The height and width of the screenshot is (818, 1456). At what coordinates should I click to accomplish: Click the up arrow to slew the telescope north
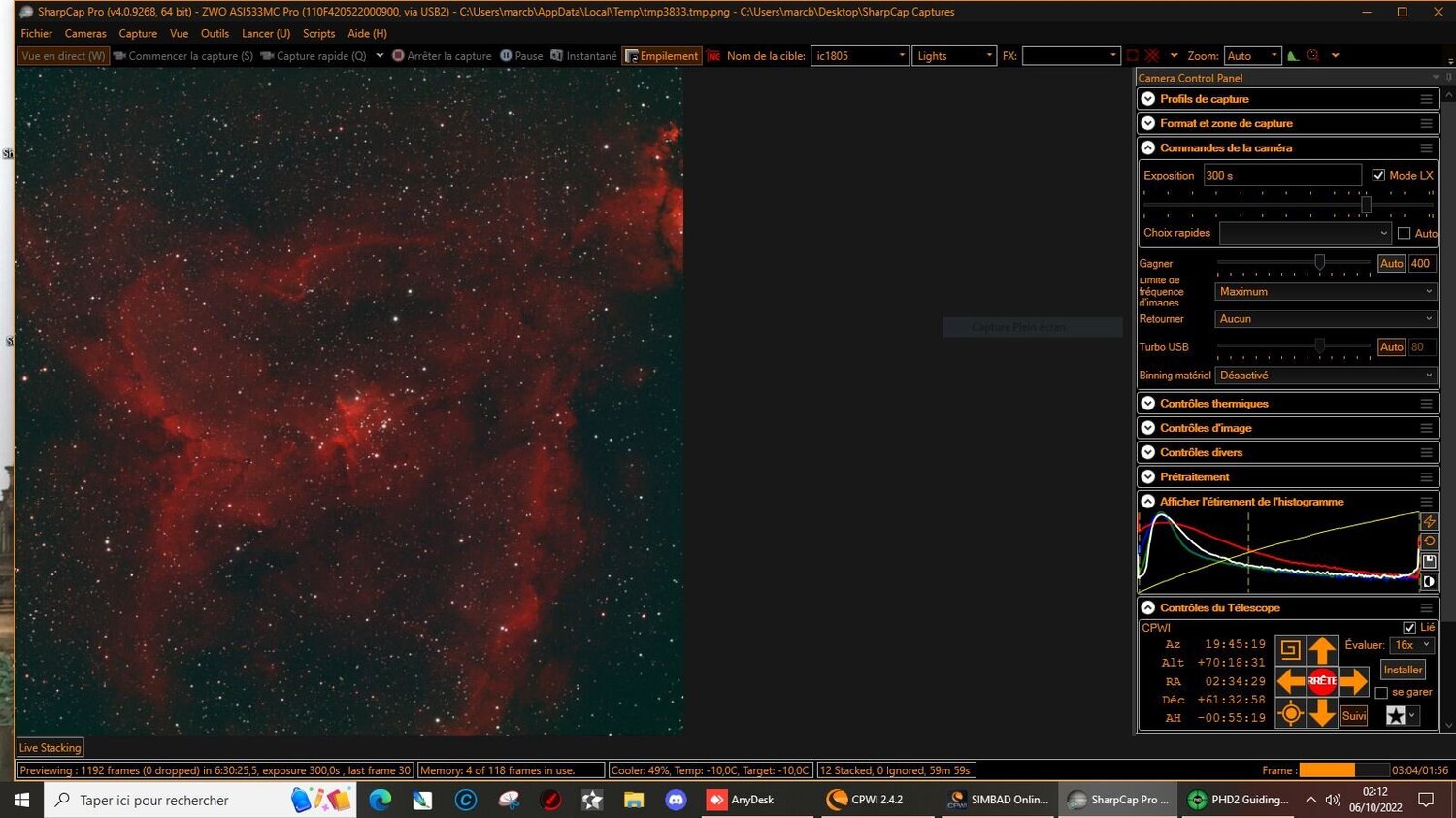click(1322, 648)
